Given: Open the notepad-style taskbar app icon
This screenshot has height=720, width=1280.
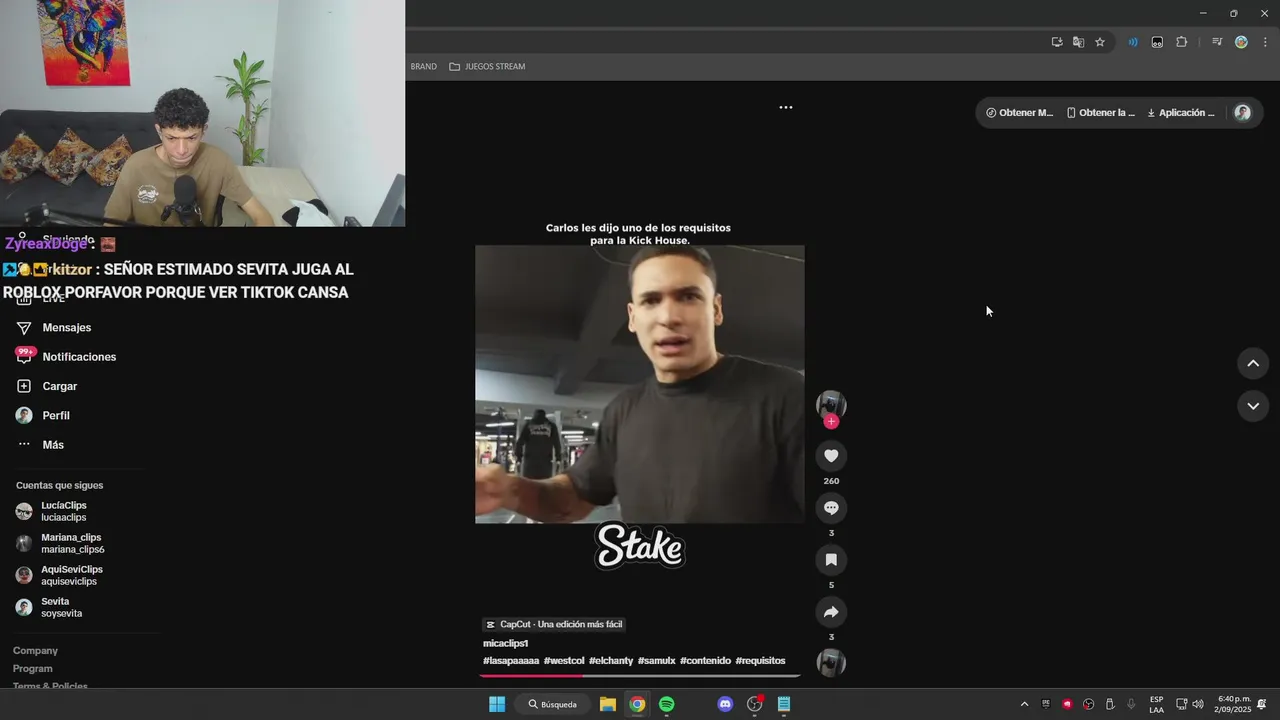Looking at the screenshot, I should click(784, 704).
